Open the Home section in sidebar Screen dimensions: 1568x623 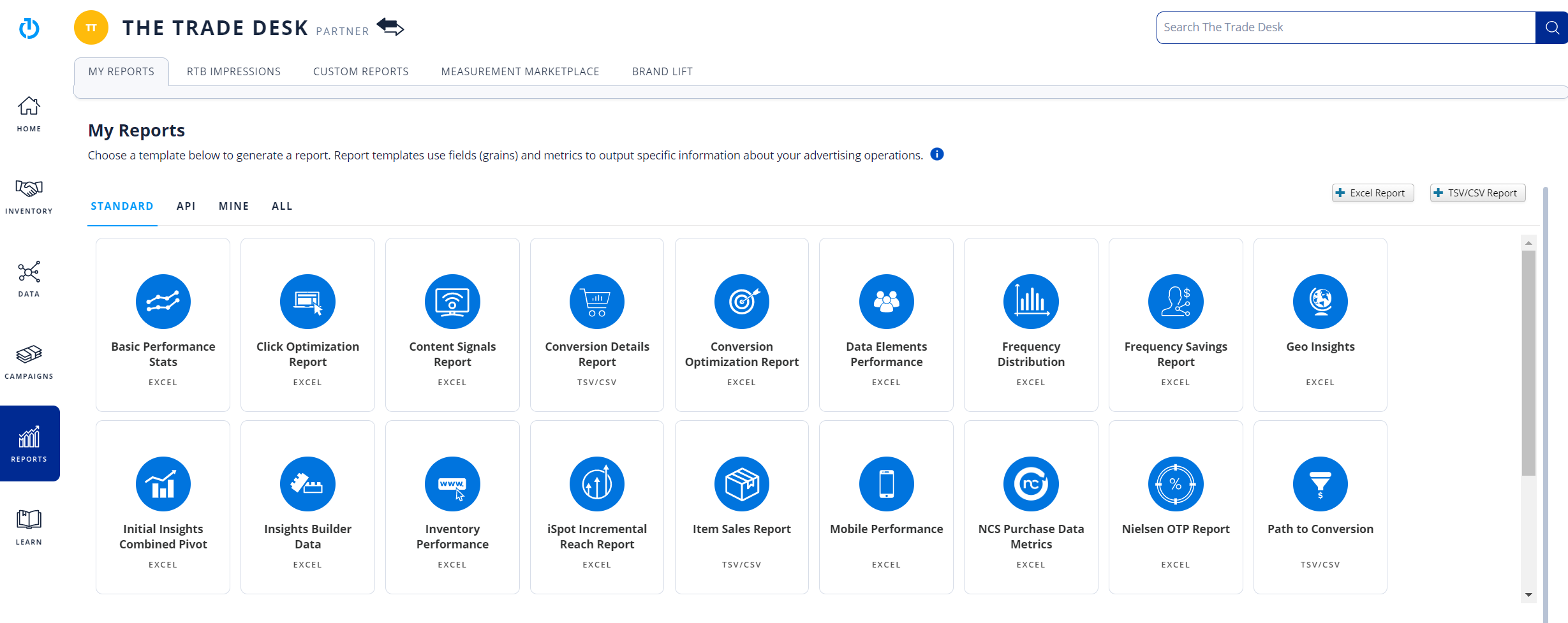coord(29,114)
